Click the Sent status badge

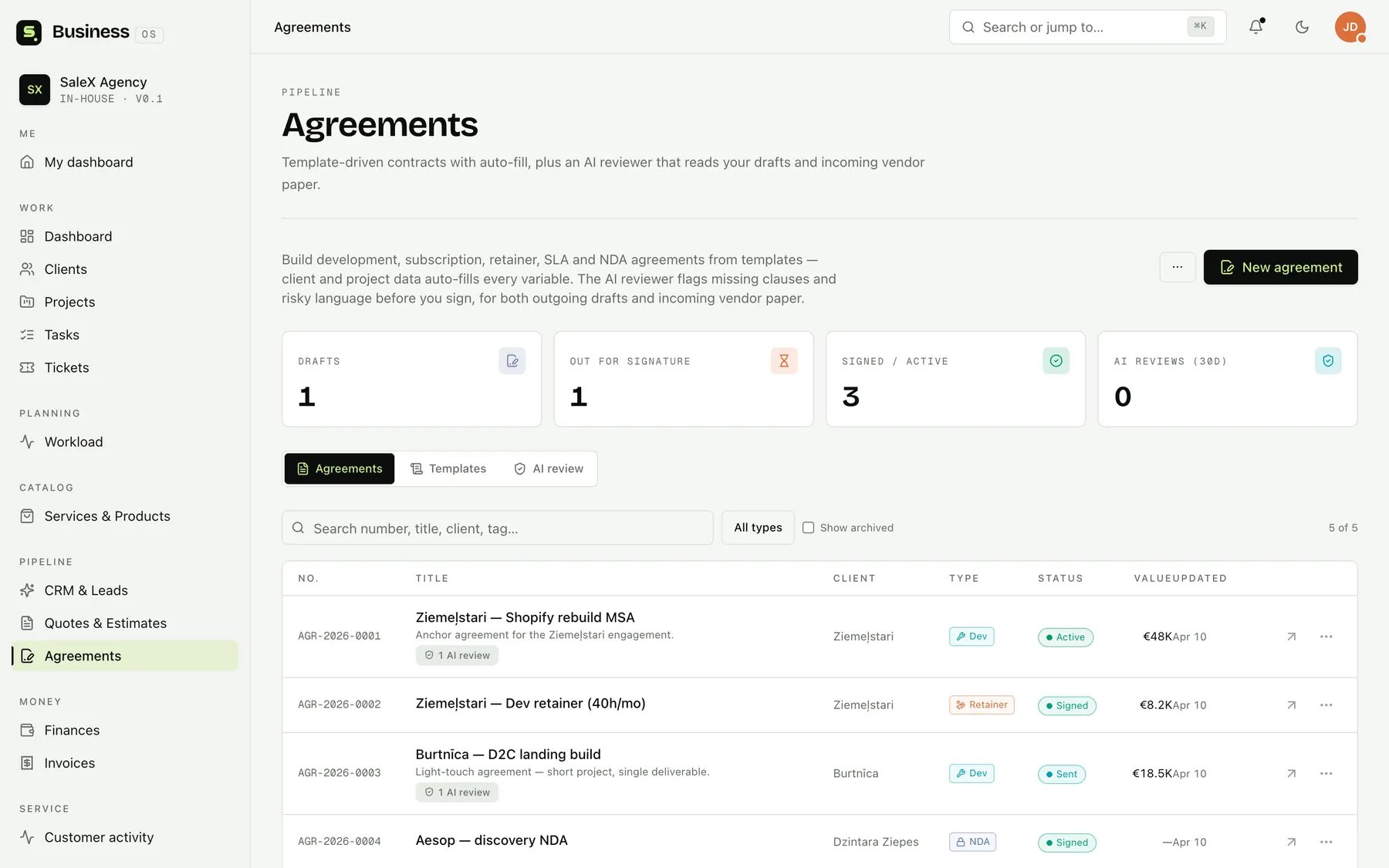click(1061, 774)
